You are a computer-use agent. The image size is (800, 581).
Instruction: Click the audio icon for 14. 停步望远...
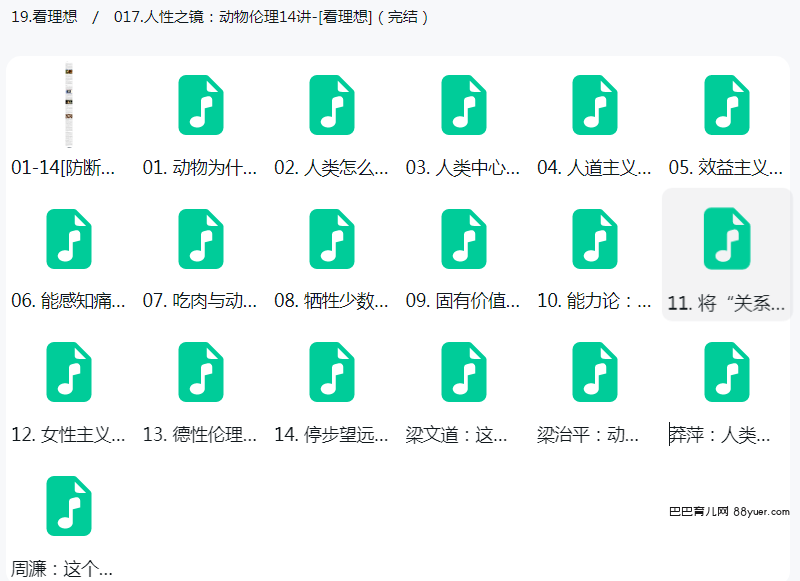coord(332,372)
